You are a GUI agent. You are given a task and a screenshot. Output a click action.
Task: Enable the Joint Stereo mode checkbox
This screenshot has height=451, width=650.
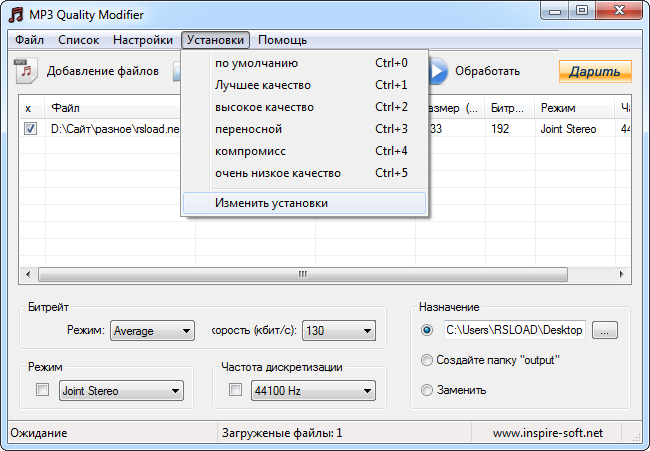click(x=42, y=390)
